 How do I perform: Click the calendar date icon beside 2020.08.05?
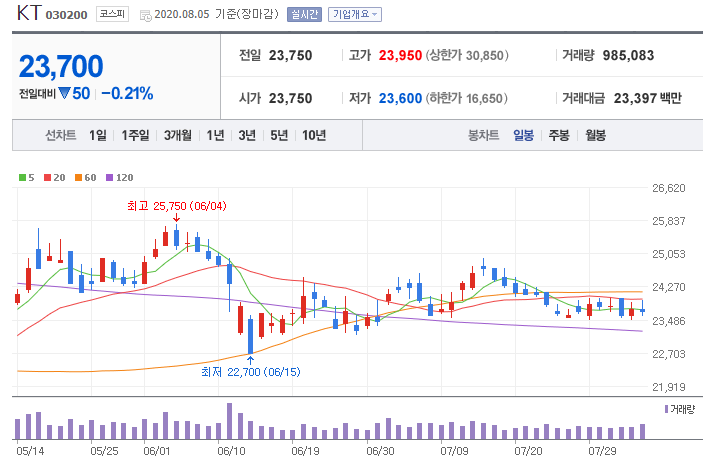(145, 16)
